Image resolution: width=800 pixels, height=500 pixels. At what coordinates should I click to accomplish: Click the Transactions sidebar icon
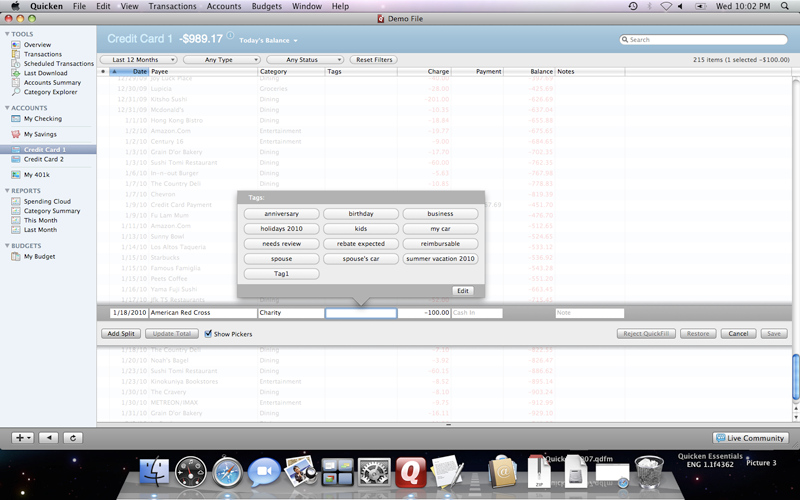pyautogui.click(x=16, y=54)
